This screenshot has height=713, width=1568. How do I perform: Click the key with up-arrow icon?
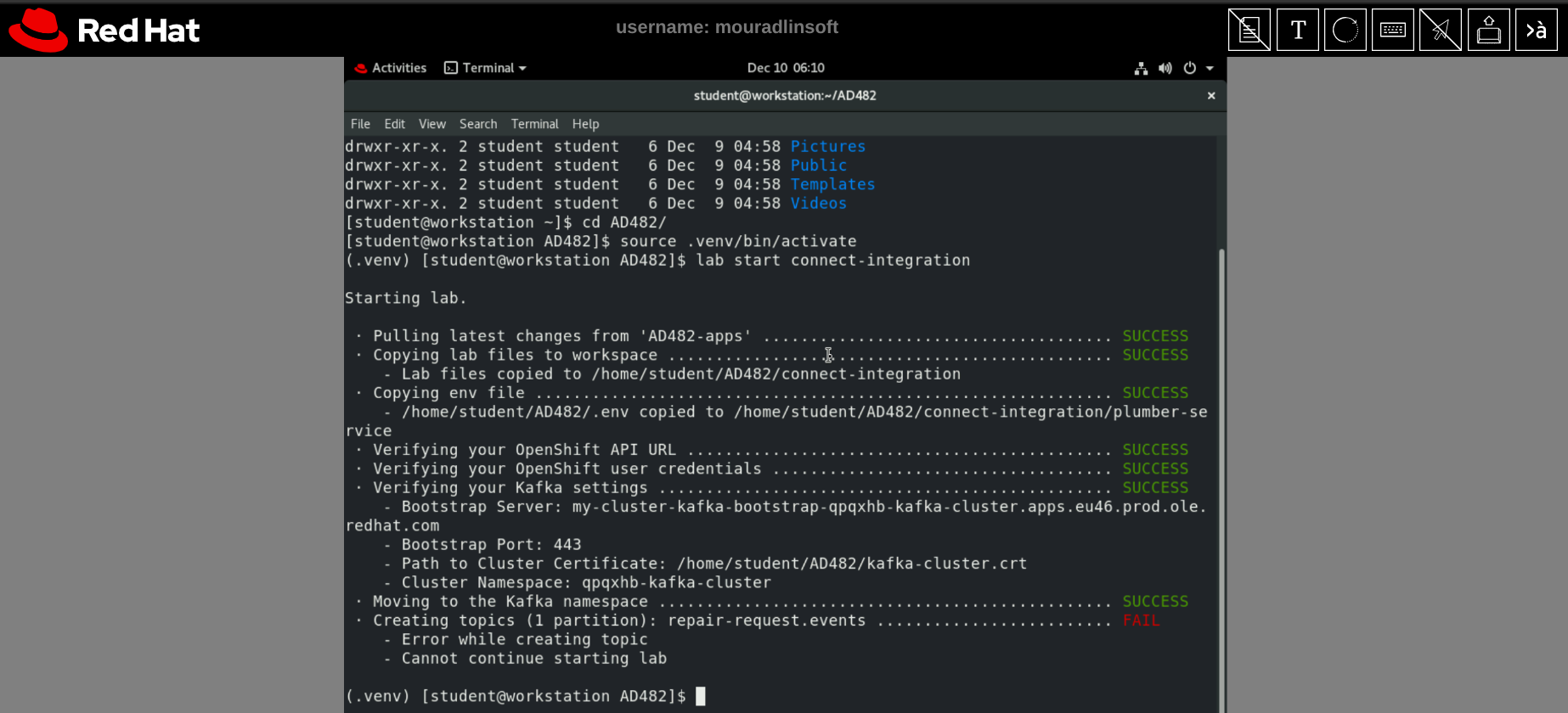(1488, 31)
